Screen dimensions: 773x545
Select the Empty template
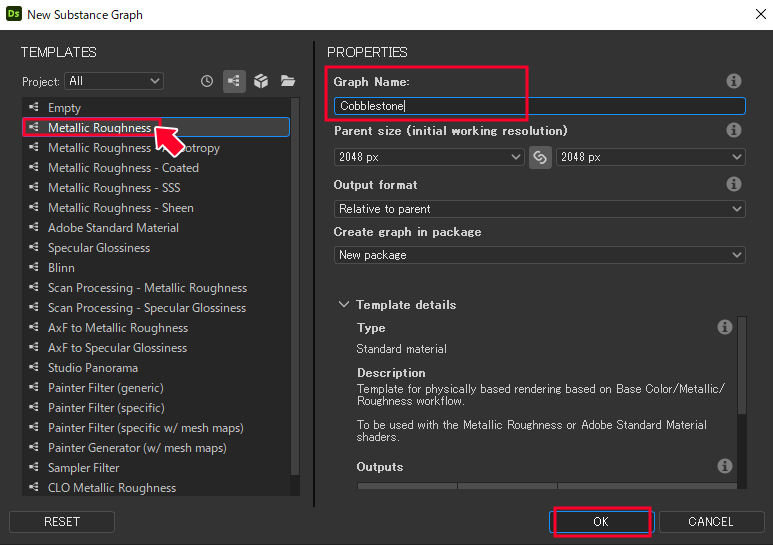(156, 107)
